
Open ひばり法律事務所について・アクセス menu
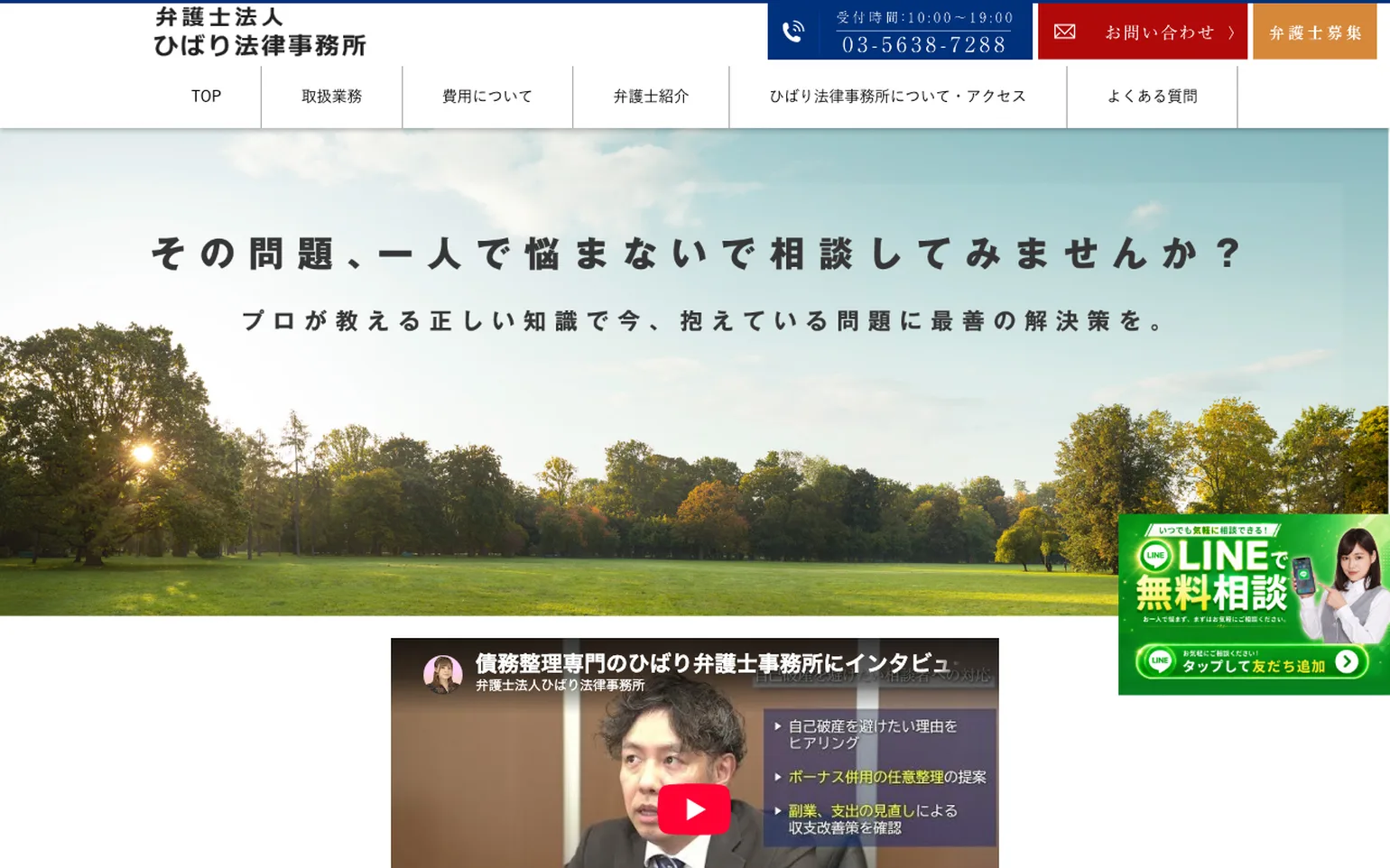898,97
